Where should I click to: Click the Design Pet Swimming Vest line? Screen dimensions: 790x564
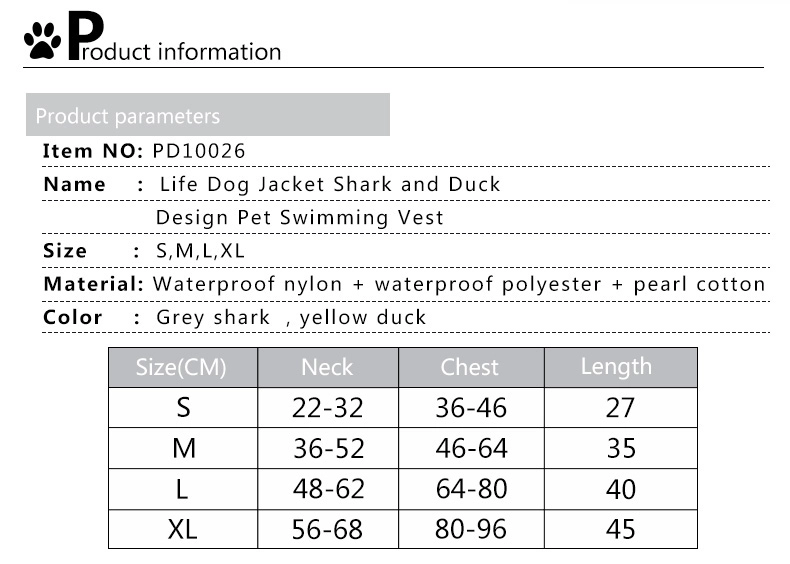point(299,218)
